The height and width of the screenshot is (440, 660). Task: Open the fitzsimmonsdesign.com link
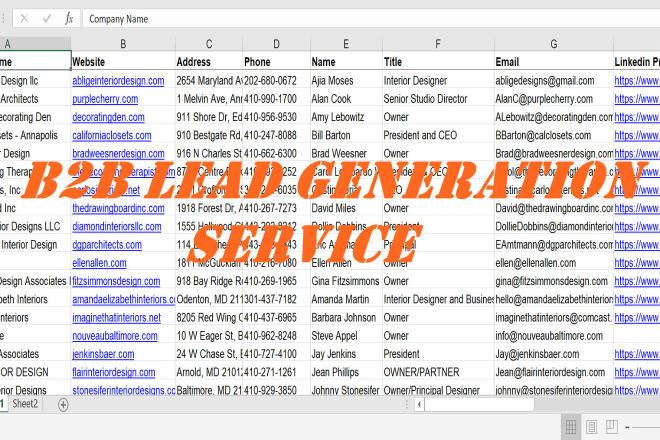click(116, 281)
